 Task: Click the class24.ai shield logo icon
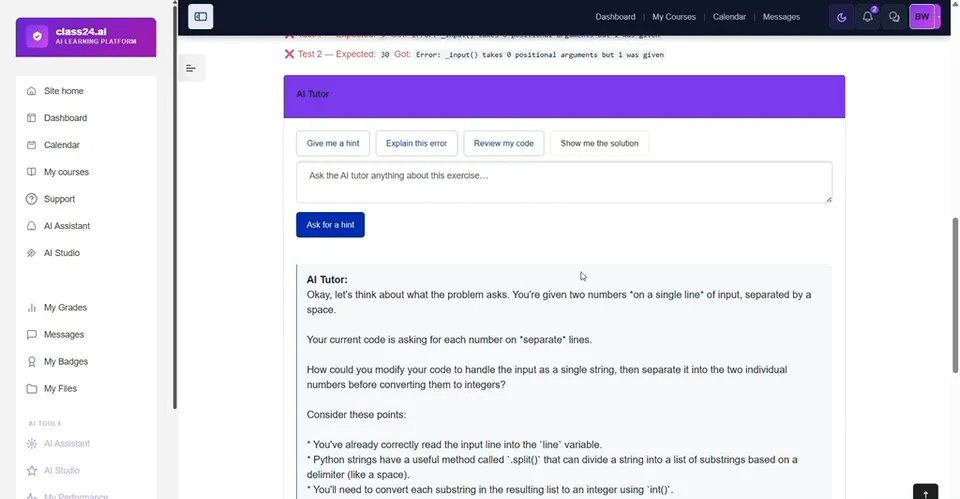pos(37,37)
